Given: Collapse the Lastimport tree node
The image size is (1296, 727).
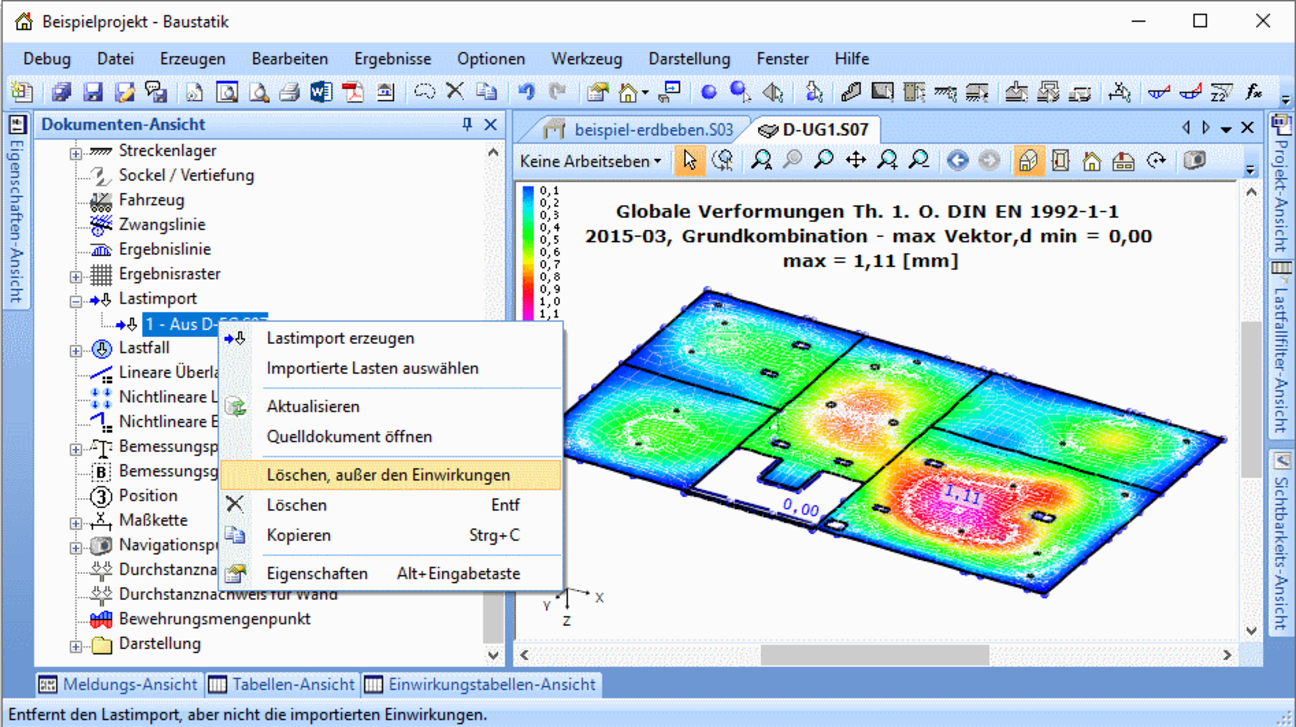Looking at the screenshot, I should click(x=76, y=300).
